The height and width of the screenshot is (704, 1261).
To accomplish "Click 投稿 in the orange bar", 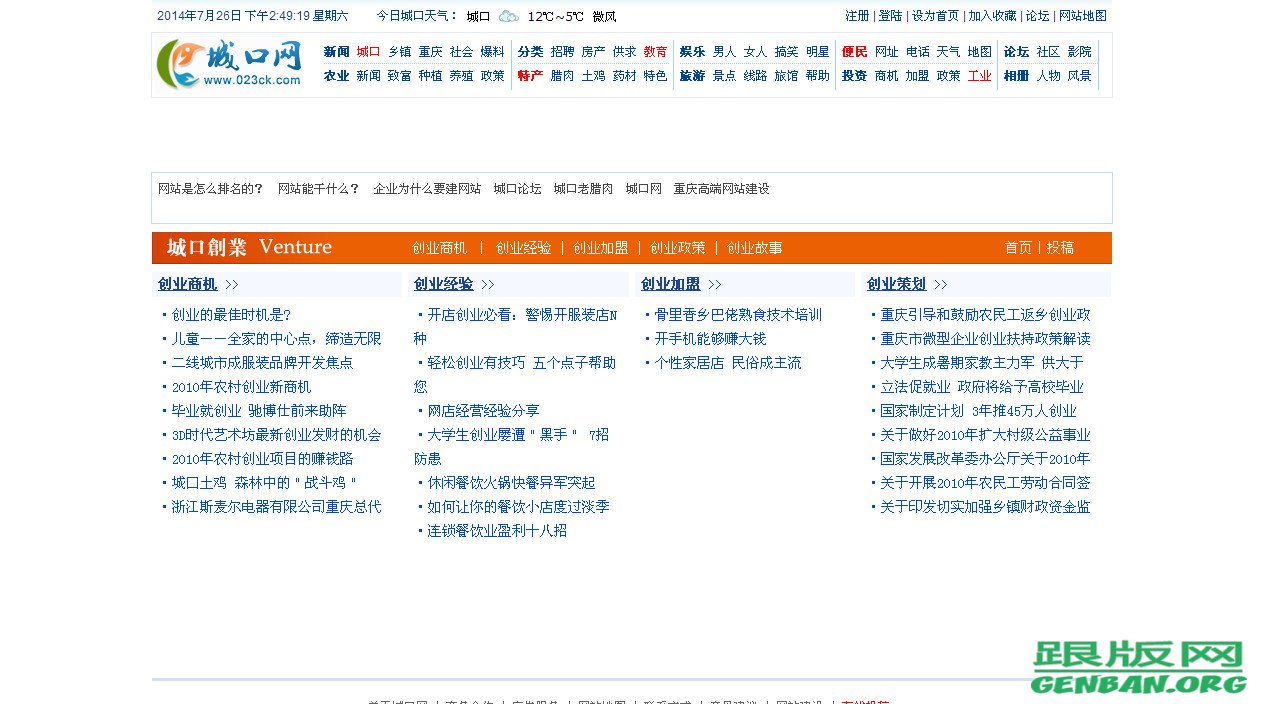I will [1059, 247].
